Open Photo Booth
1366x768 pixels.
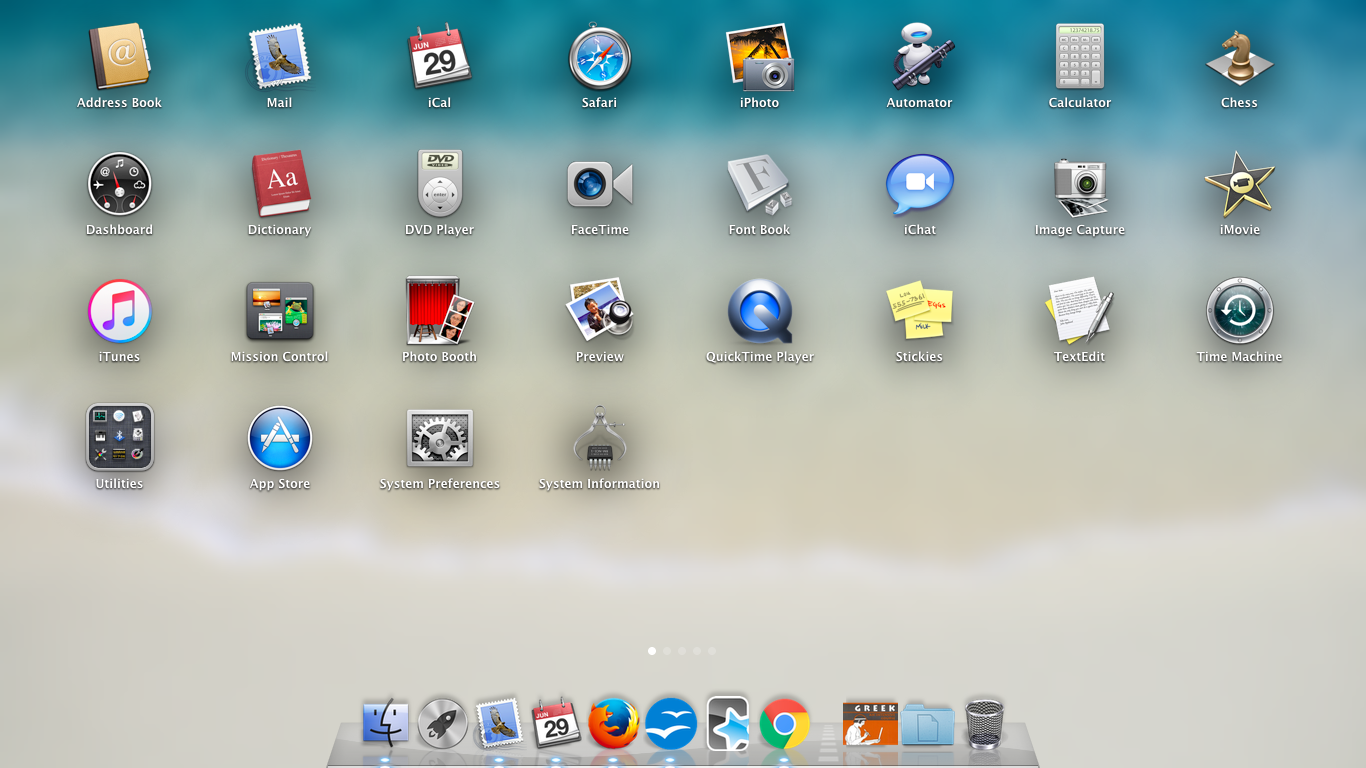439,311
